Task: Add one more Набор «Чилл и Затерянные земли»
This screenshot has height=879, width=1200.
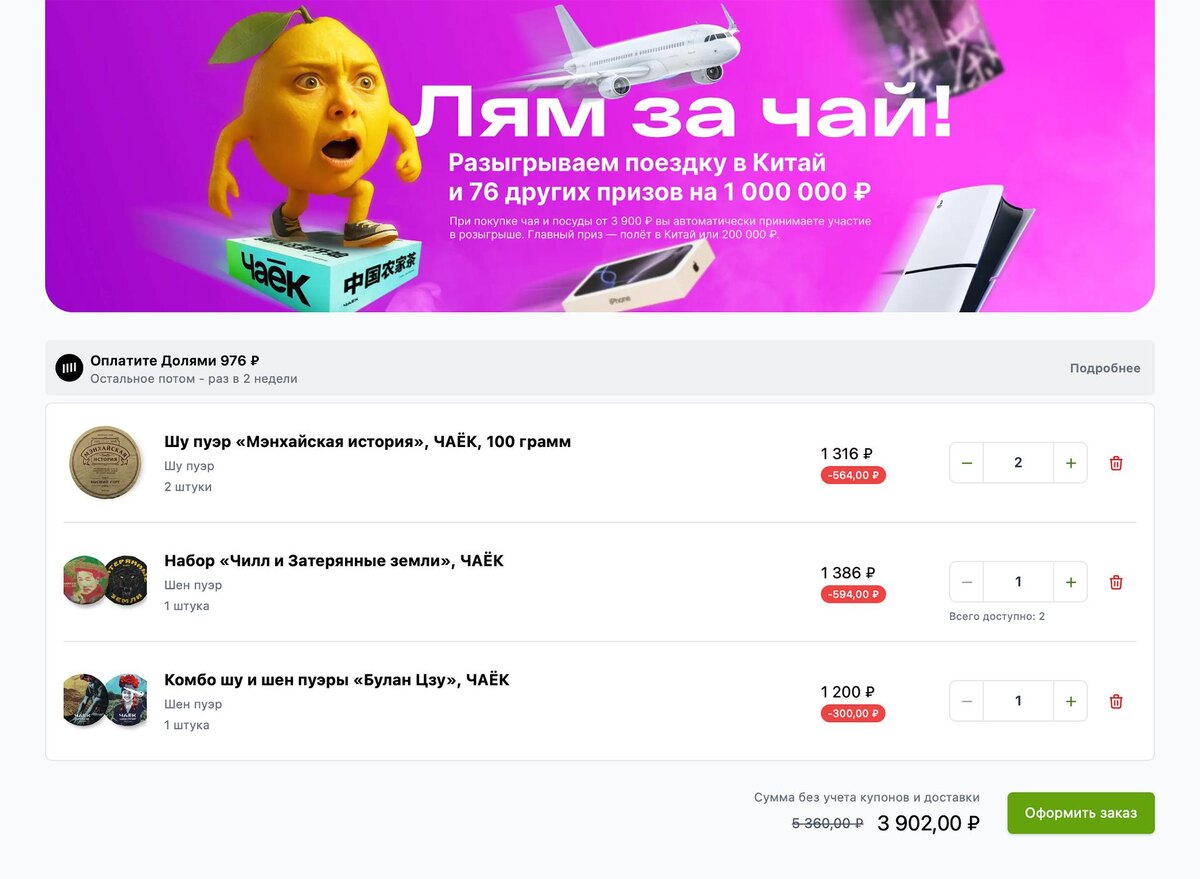Action: click(x=1070, y=582)
